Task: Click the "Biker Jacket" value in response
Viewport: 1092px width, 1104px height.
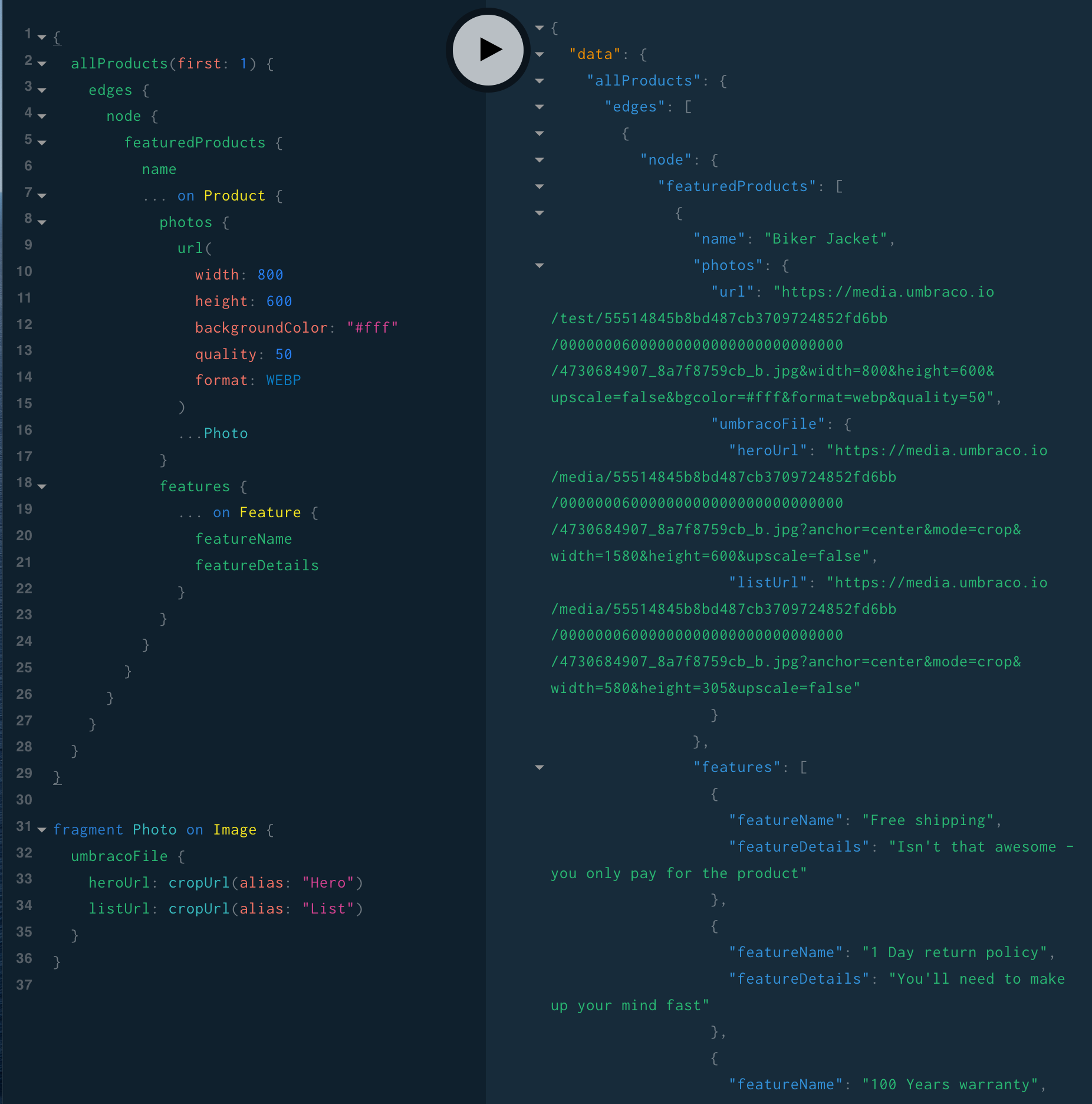Action: coord(825,239)
